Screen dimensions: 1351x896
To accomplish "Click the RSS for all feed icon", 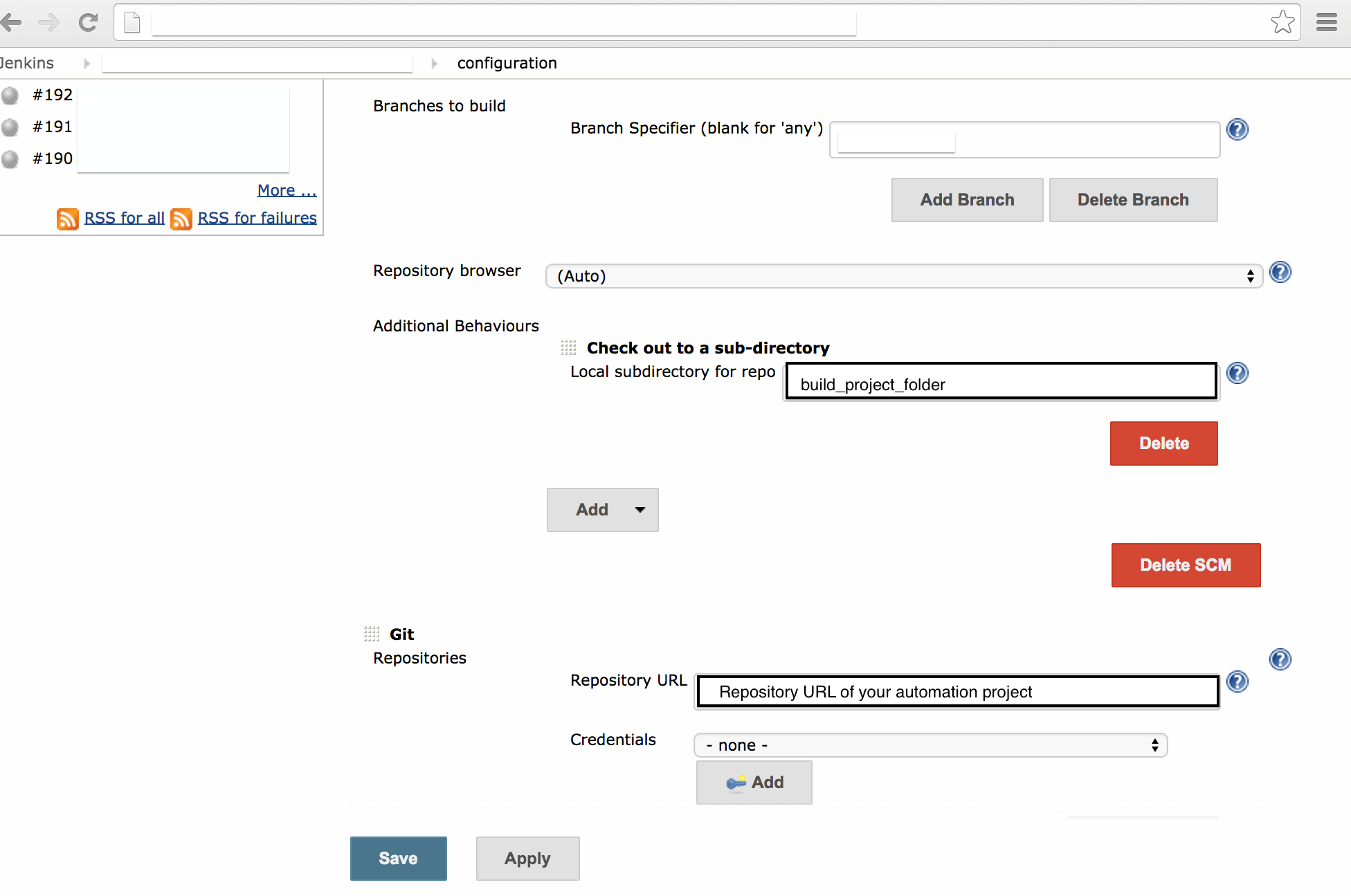I will 67,219.
